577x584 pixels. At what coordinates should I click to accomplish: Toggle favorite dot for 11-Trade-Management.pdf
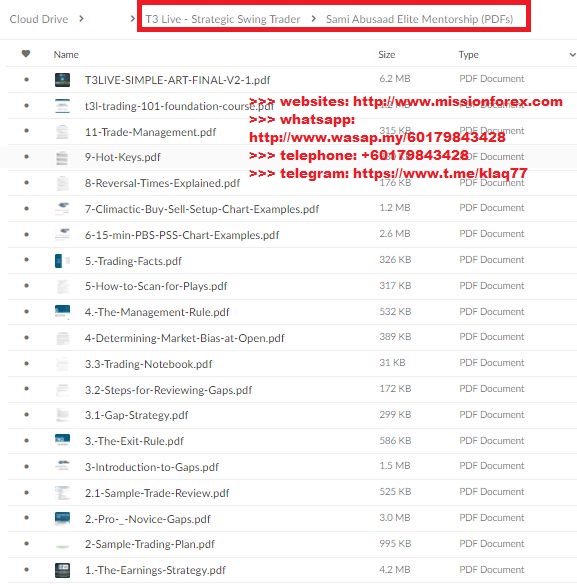26,131
